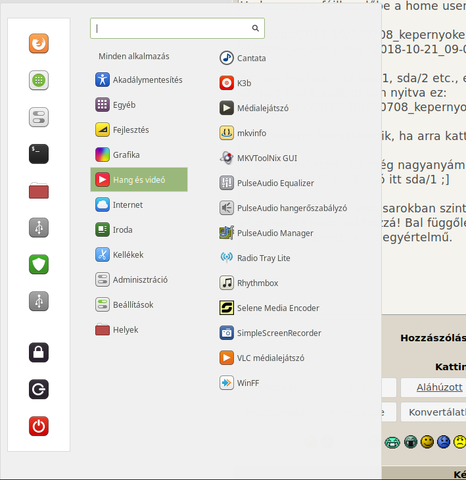
Task: Click the menu search input field
Action: click(177, 28)
